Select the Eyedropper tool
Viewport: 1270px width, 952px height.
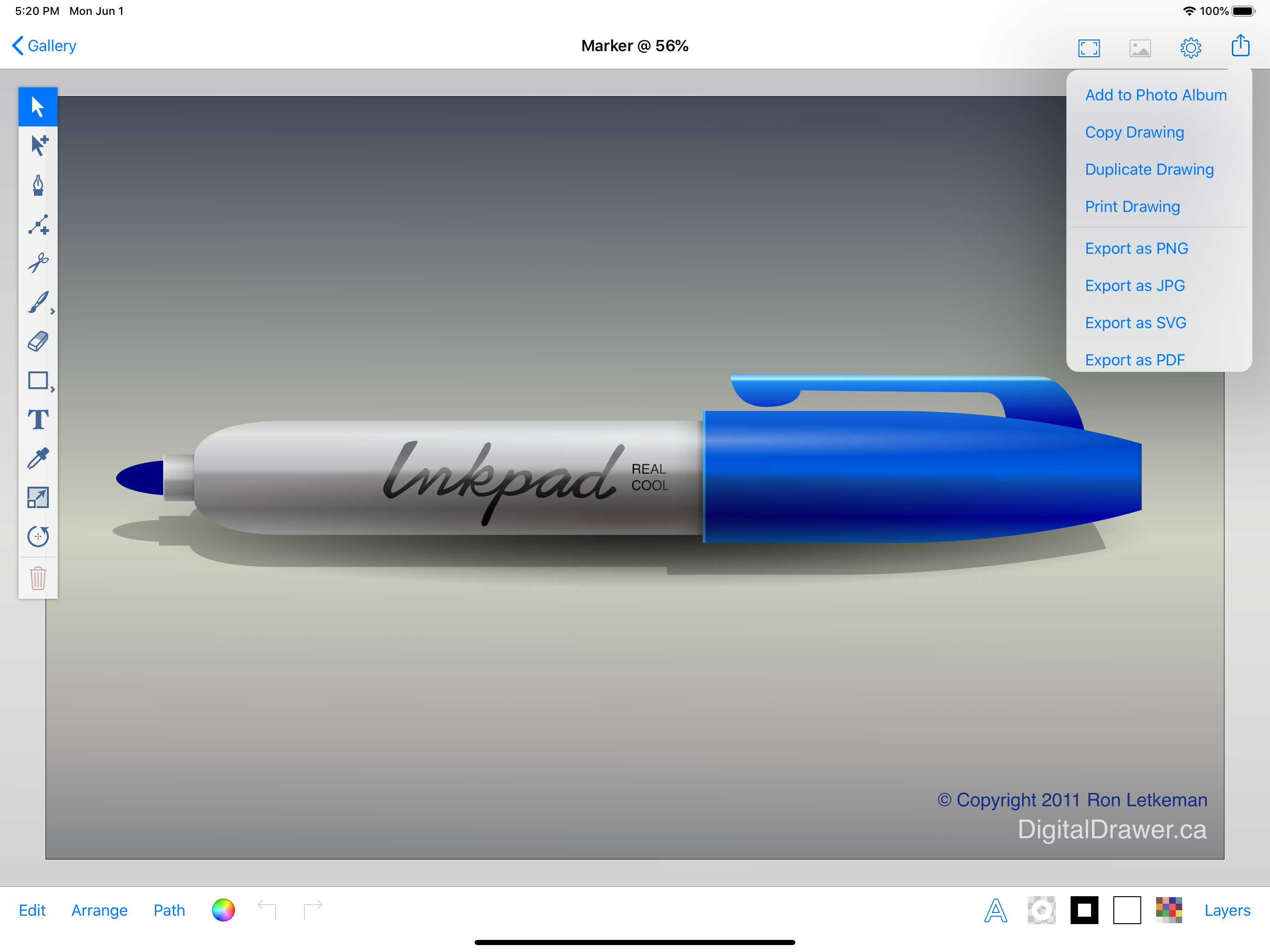38,459
